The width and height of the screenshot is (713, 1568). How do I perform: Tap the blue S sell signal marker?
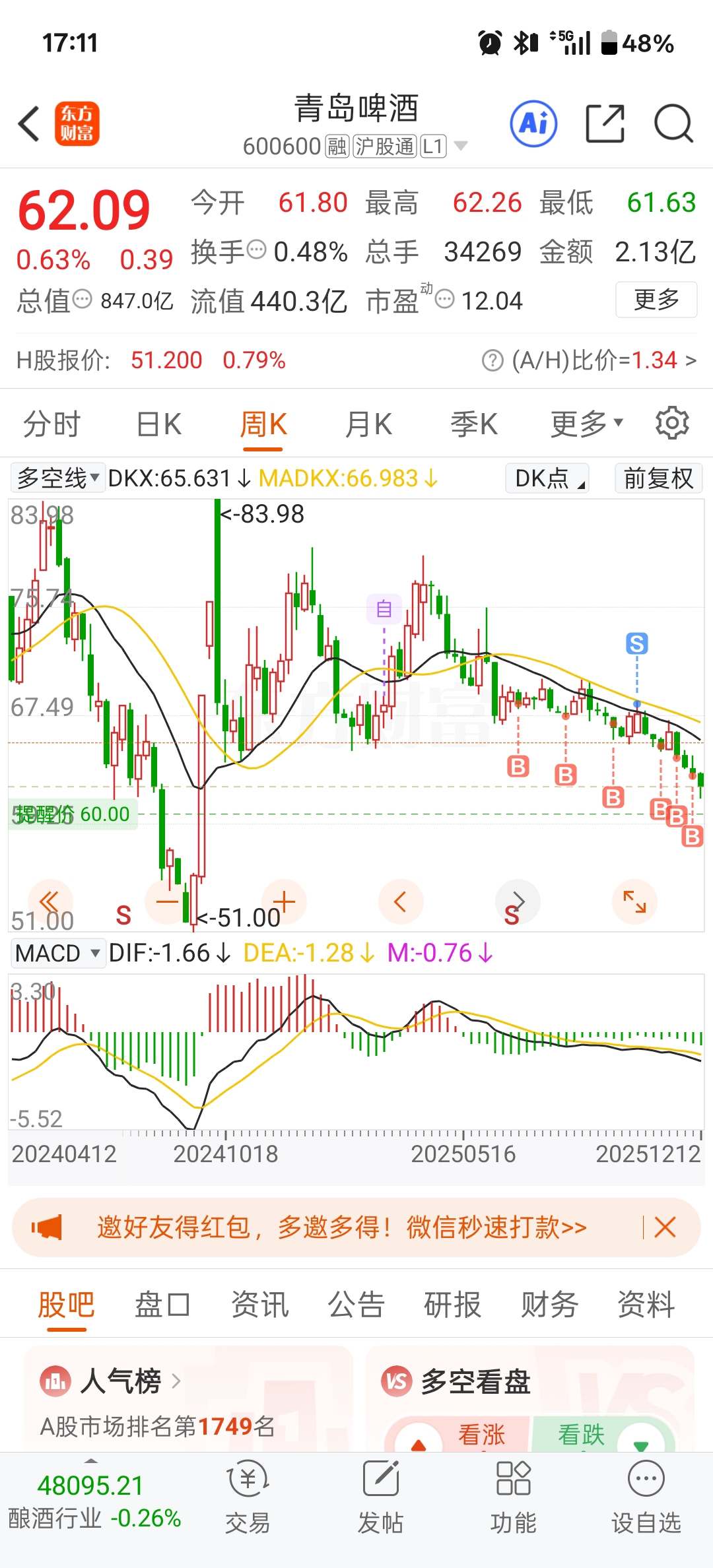637,643
